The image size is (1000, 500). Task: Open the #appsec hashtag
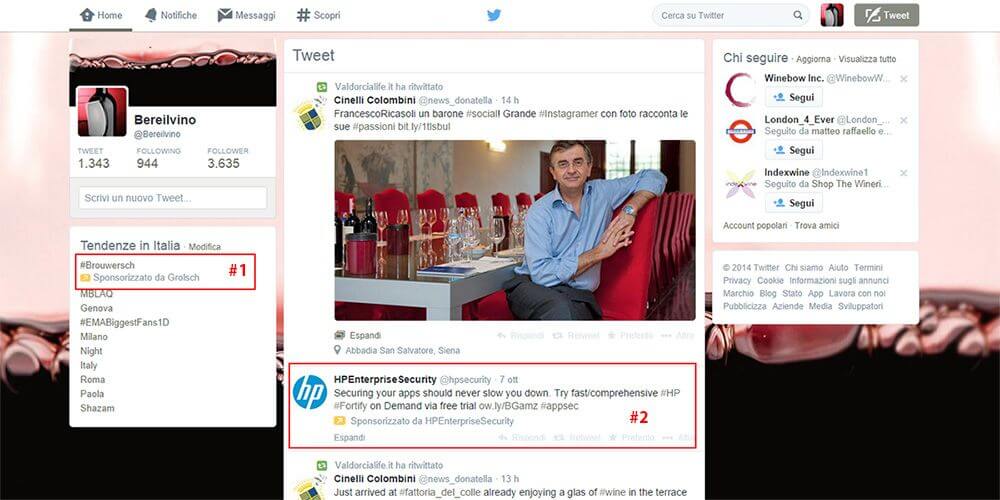point(559,406)
